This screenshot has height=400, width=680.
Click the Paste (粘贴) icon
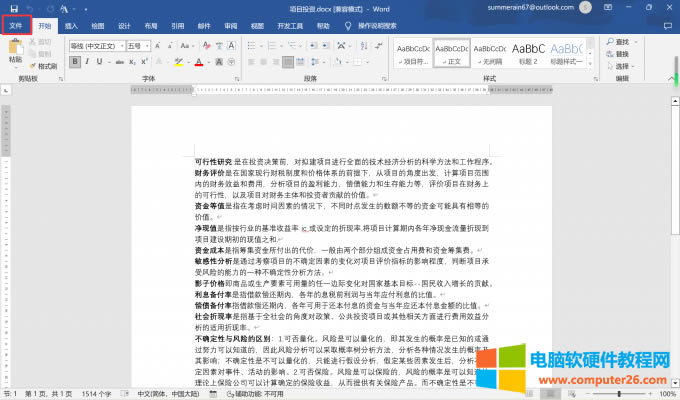pyautogui.click(x=14, y=52)
